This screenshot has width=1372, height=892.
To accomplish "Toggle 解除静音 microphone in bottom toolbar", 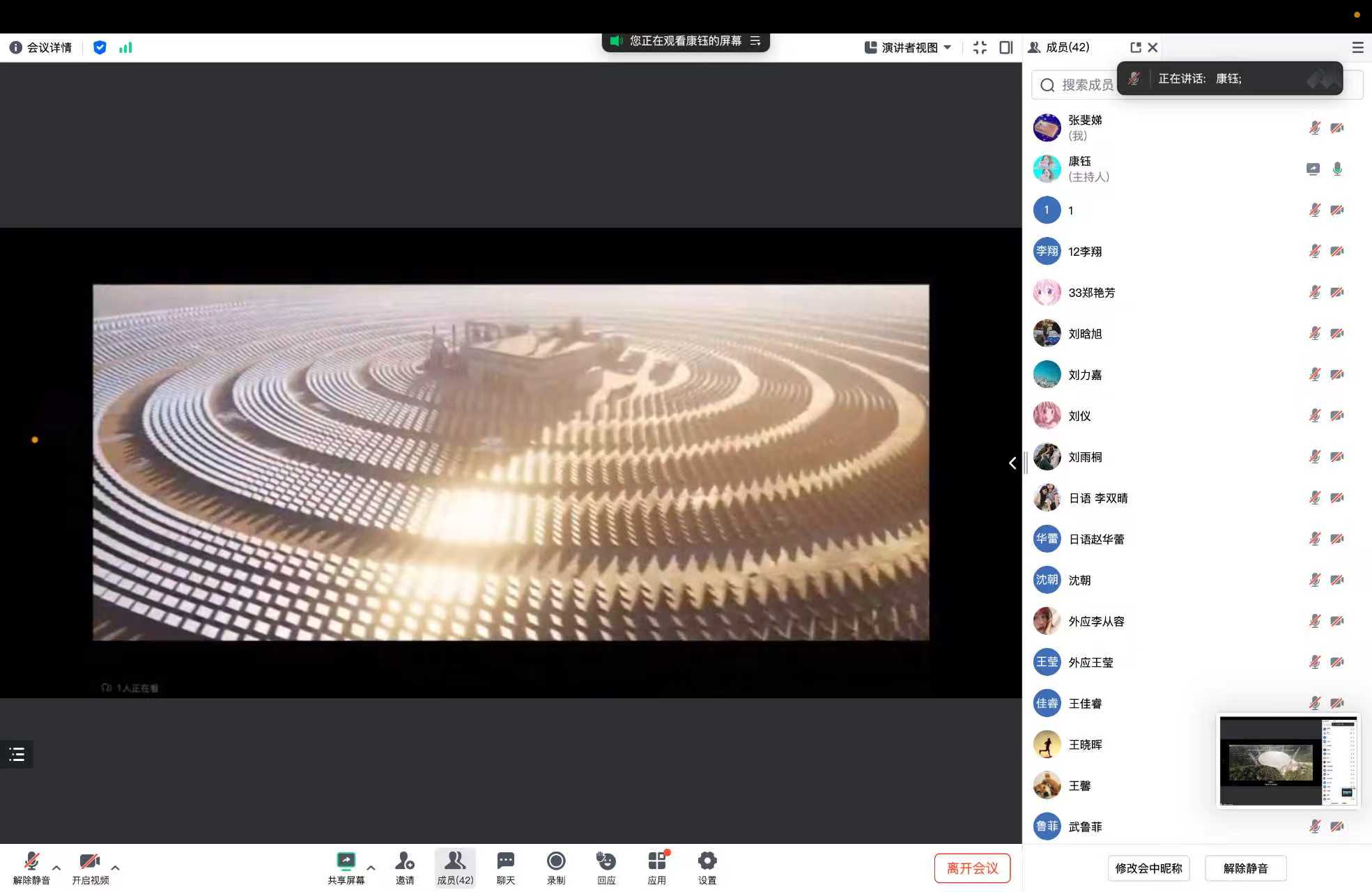I will tap(31, 862).
